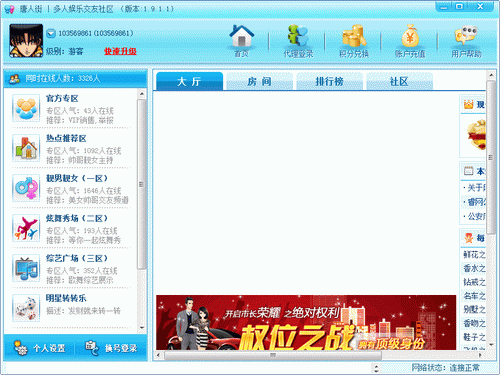
Task: Switch to the 排行榜 tab
Action: (330, 81)
